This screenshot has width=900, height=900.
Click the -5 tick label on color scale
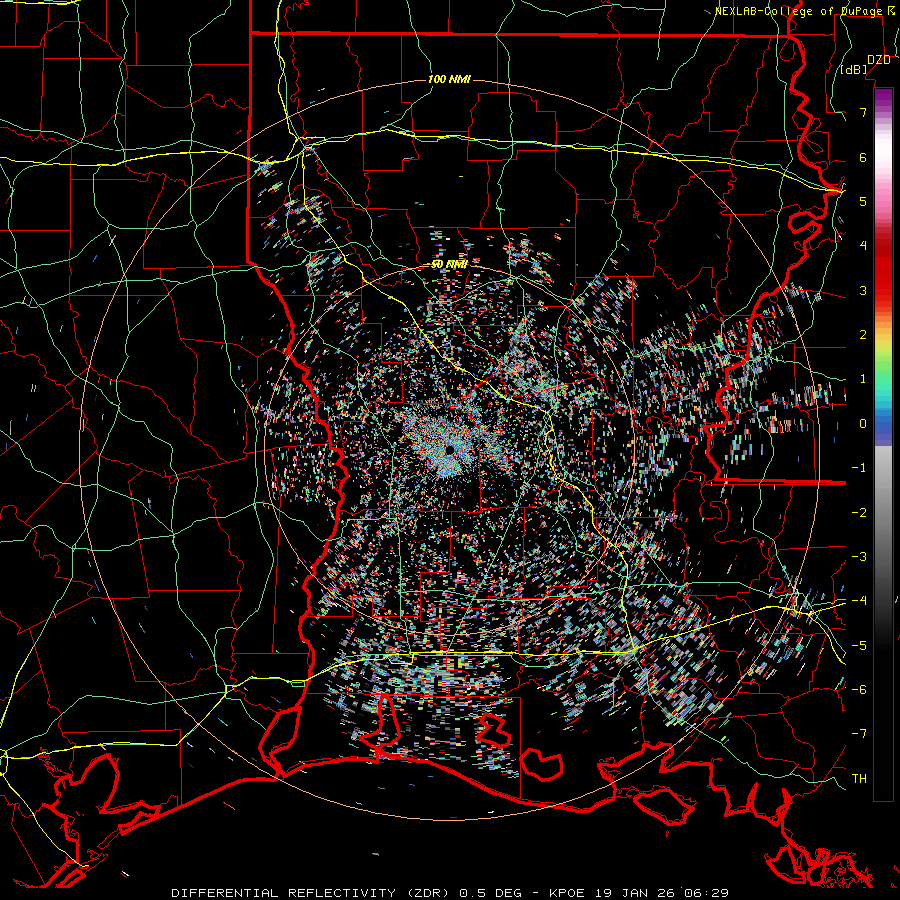[x=859, y=646]
